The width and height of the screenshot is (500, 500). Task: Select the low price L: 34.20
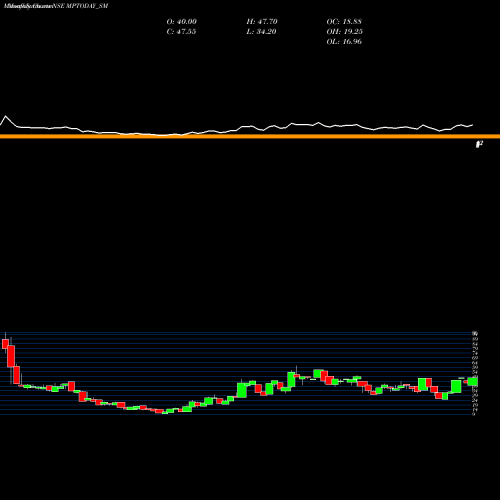pyautogui.click(x=261, y=31)
